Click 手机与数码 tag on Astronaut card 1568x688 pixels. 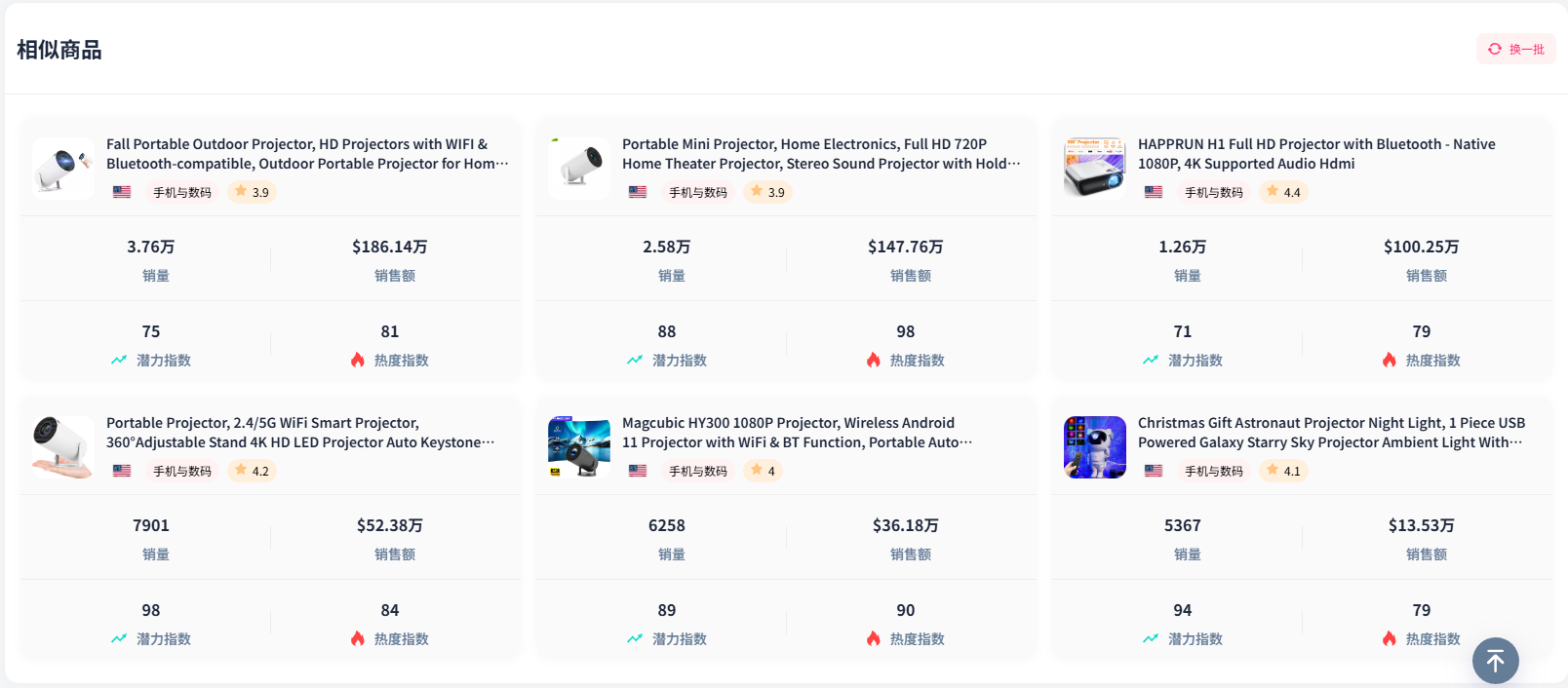(x=1213, y=471)
